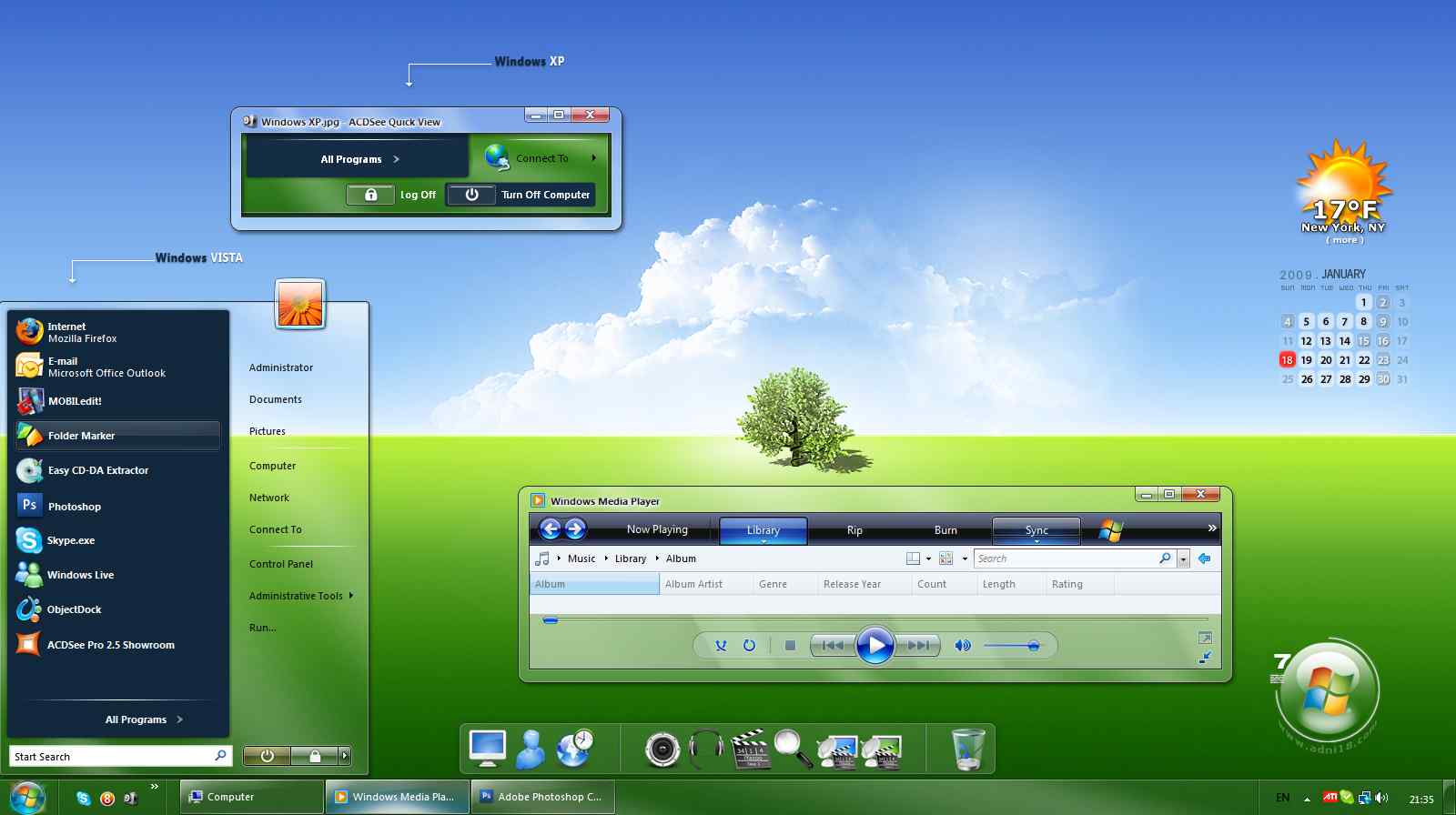Open the search options dropdown arrow
The height and width of the screenshot is (815, 1456).
(x=1183, y=558)
